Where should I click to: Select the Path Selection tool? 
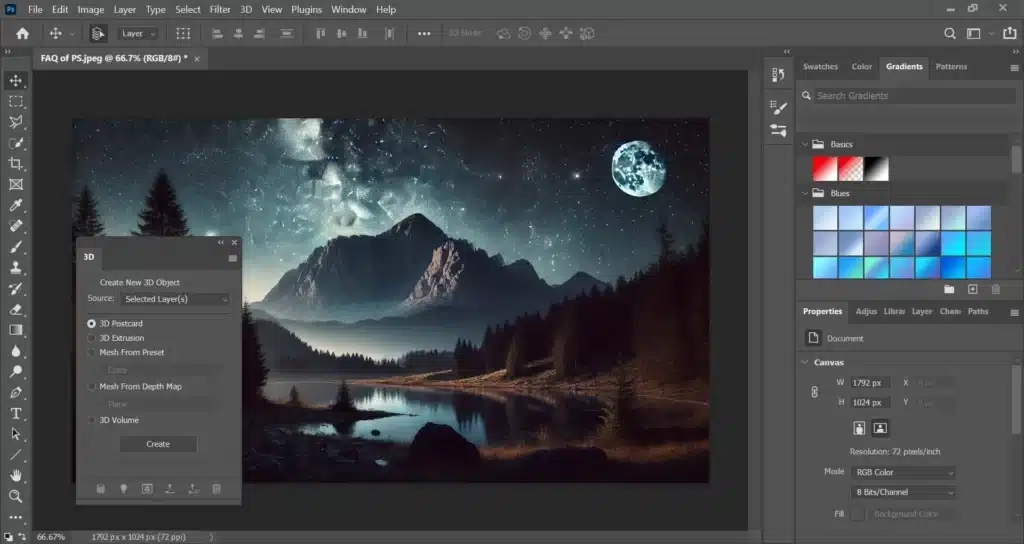pyautogui.click(x=16, y=434)
